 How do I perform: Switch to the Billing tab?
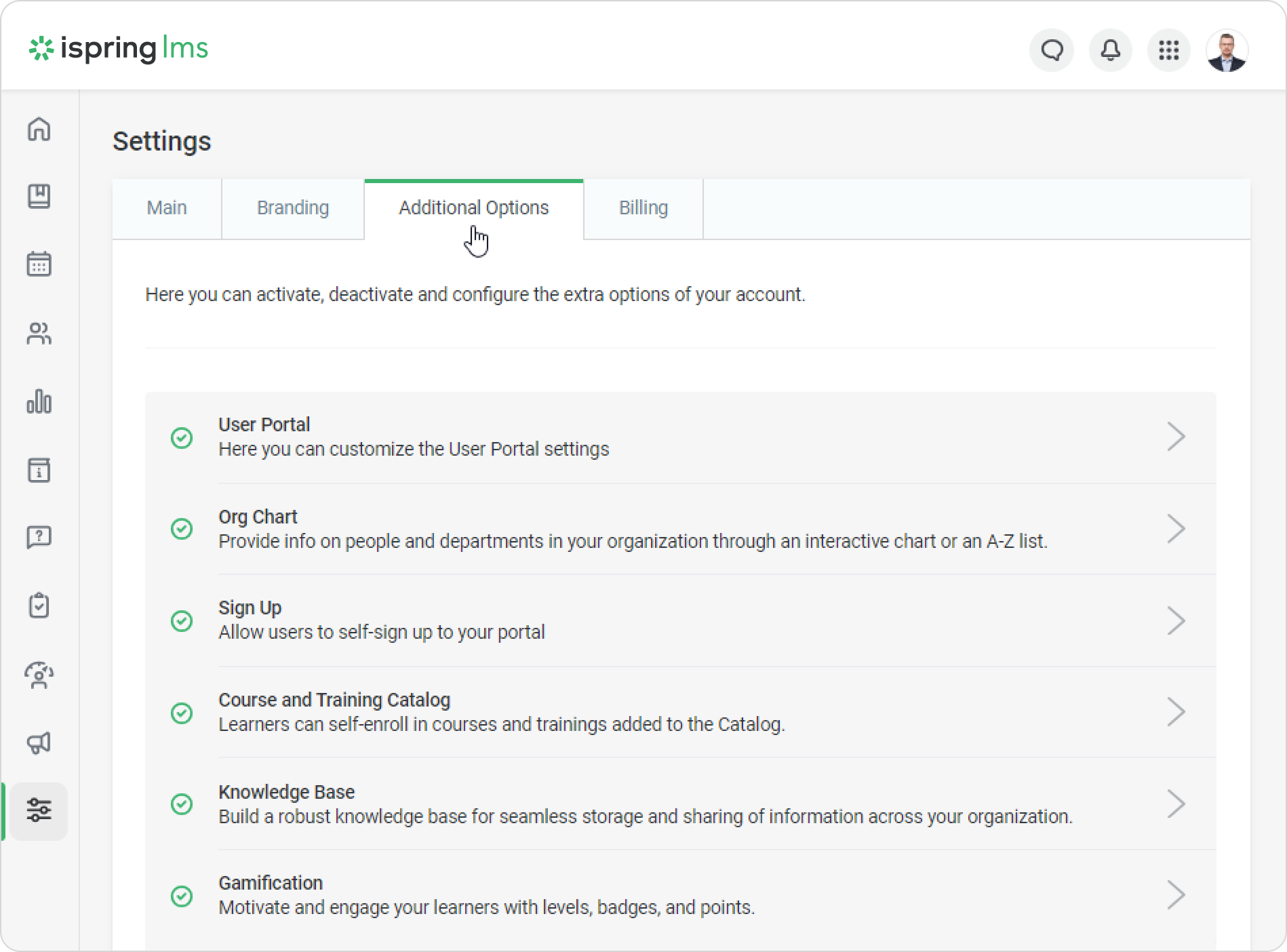point(643,207)
